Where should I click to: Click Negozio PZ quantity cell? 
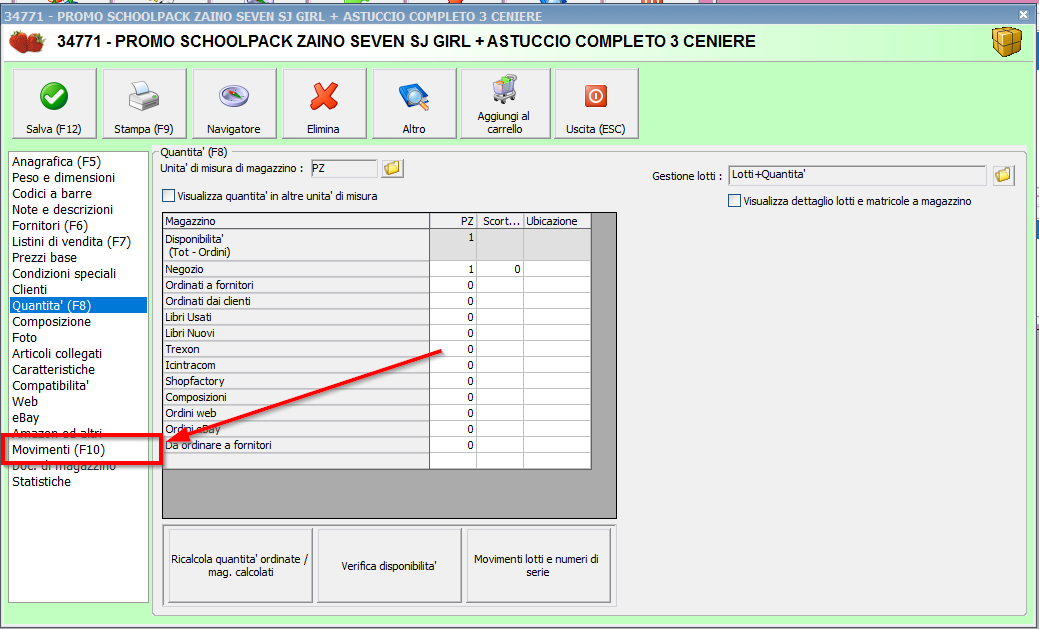(453, 269)
